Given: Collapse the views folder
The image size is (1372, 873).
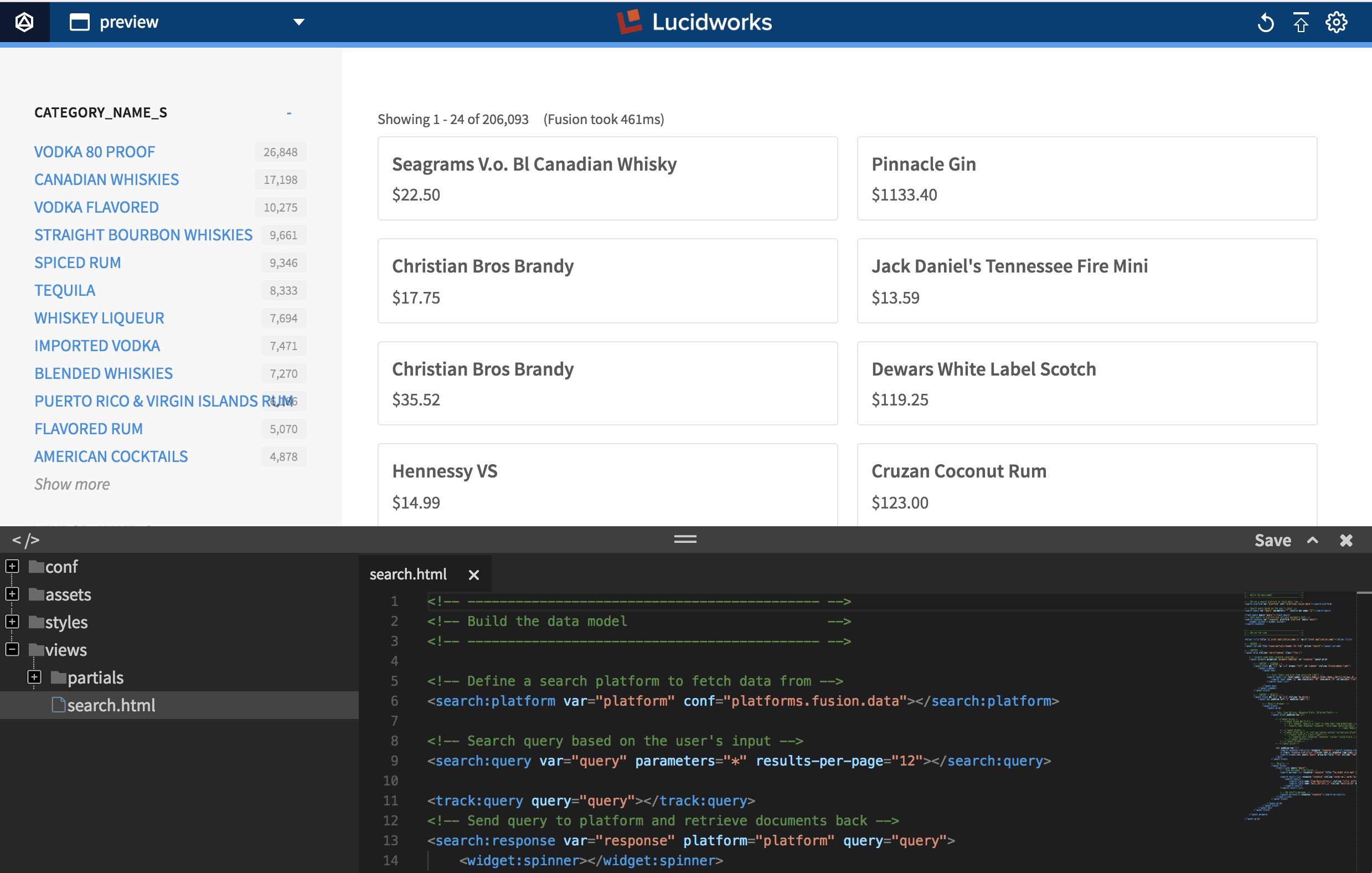Looking at the screenshot, I should coord(12,649).
